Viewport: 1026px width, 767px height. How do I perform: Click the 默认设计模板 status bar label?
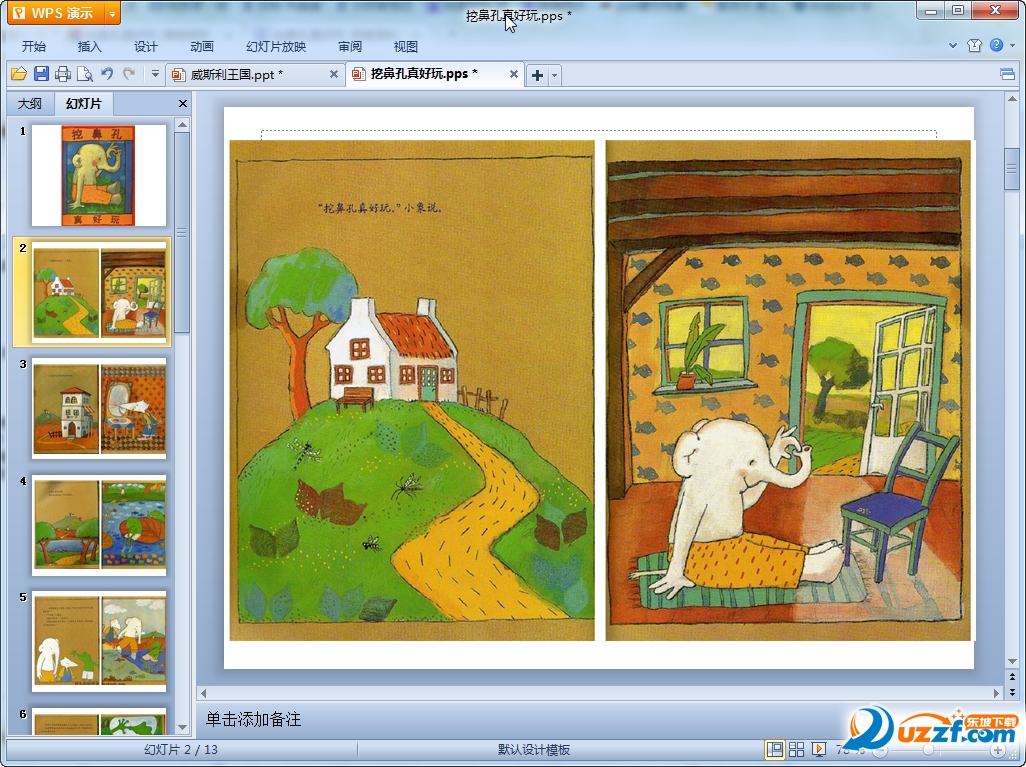point(534,750)
